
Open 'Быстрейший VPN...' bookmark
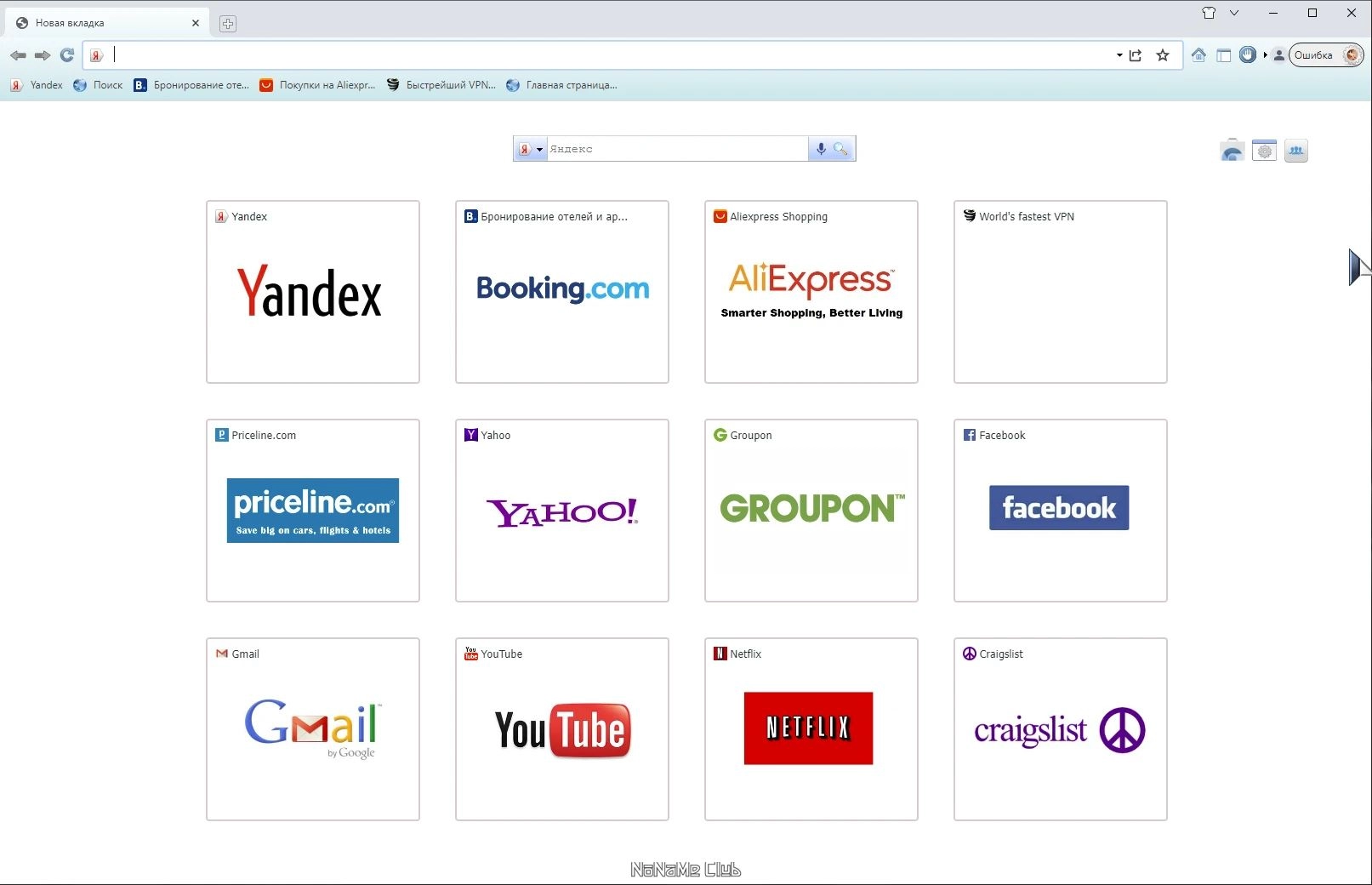pyautogui.click(x=441, y=85)
